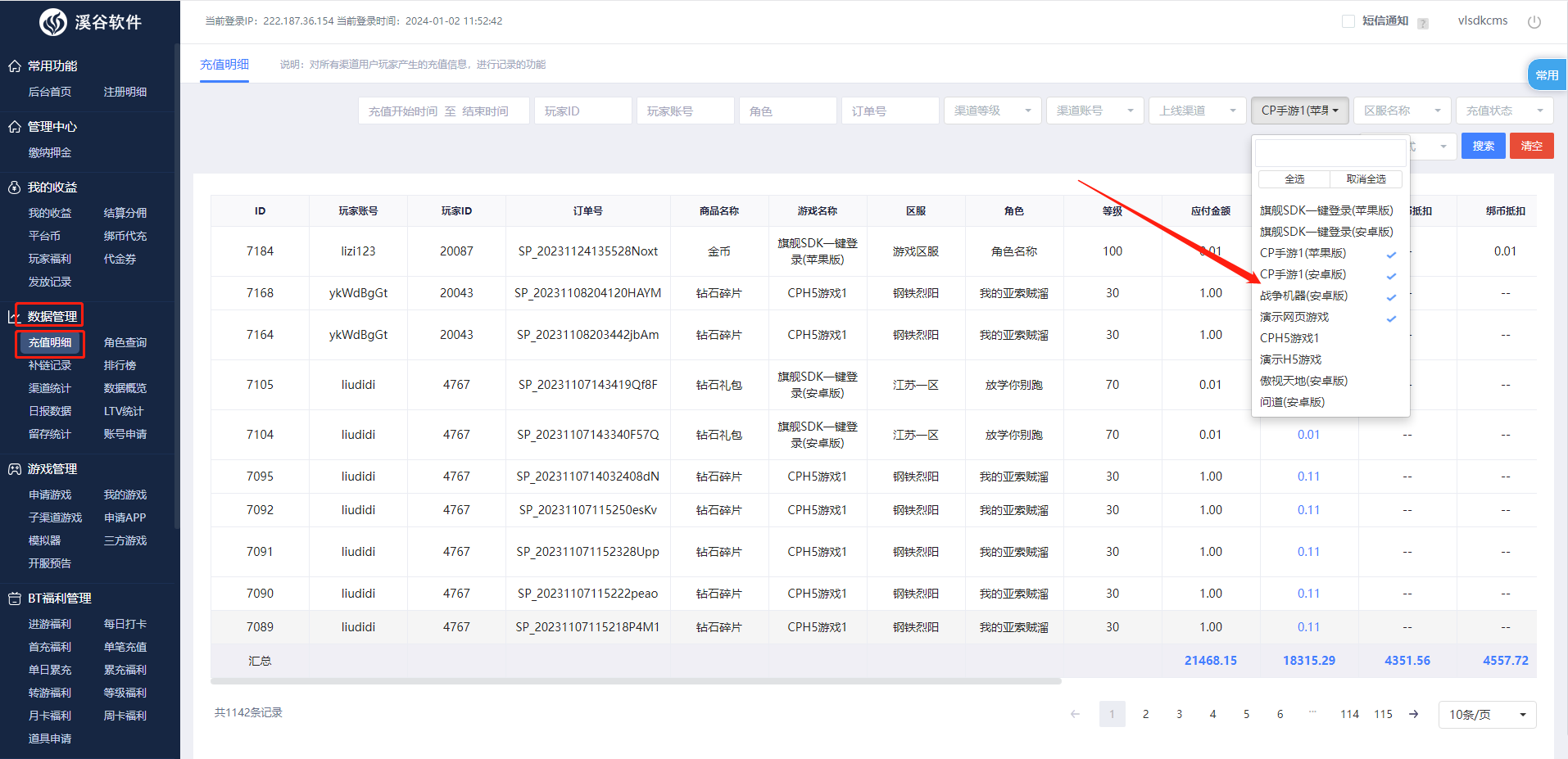Go to page 115
The width and height of the screenshot is (1568, 759).
pos(1383,714)
